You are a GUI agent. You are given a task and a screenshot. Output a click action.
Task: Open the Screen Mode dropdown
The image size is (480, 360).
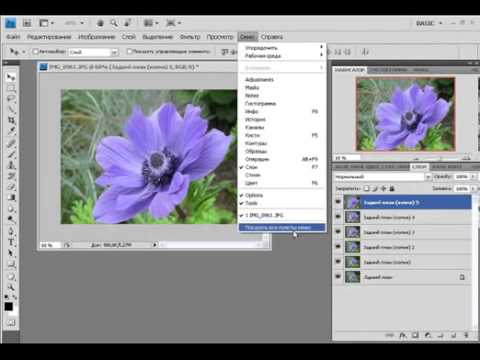173,23
